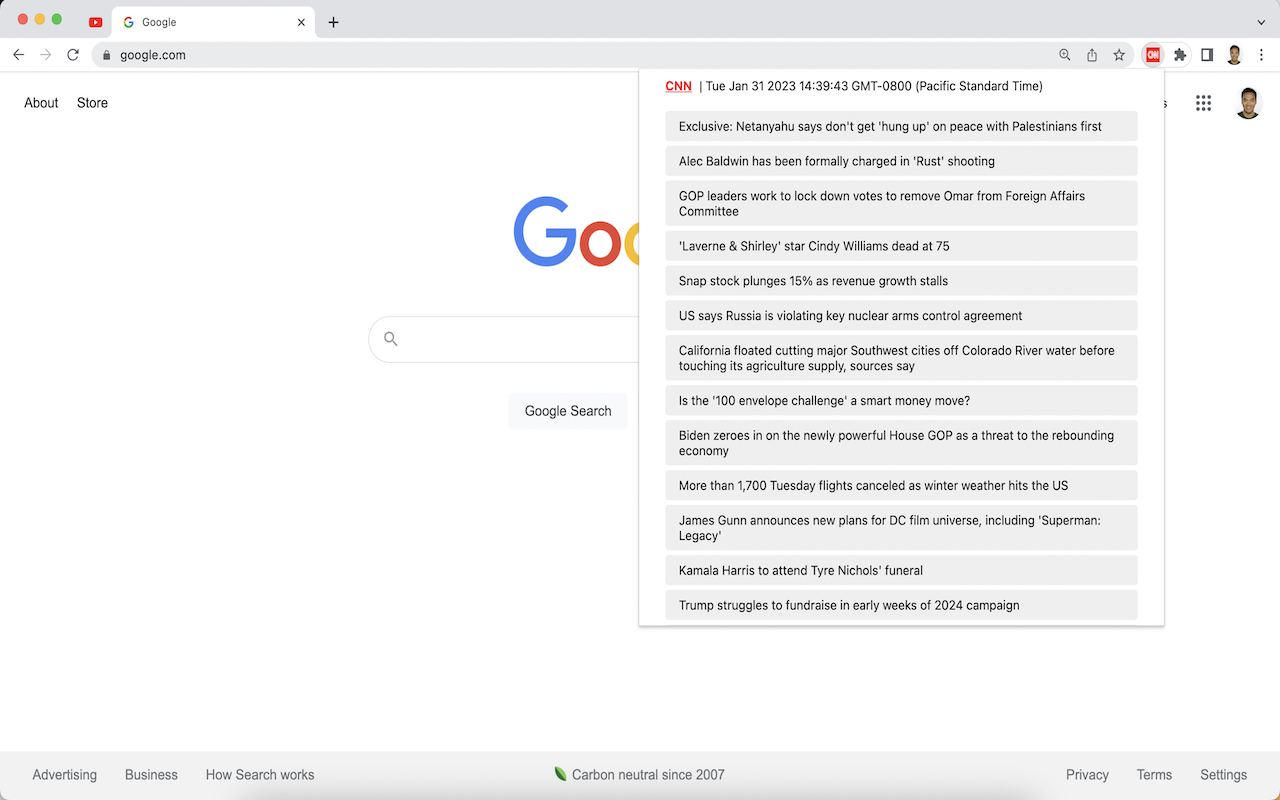
Task: Open the Google apps grid
Action: (1203, 103)
